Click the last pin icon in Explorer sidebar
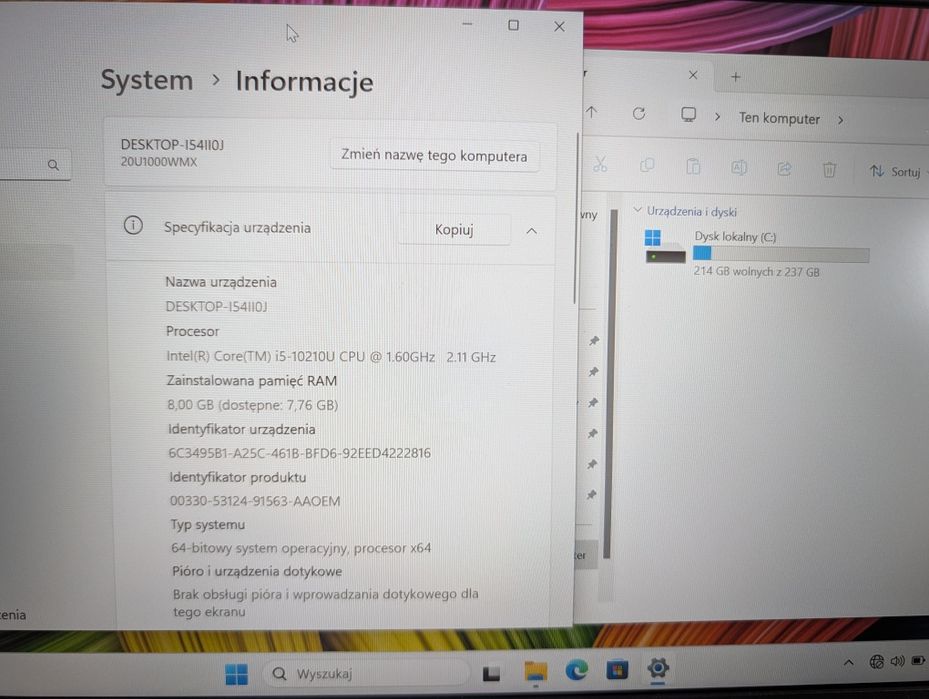This screenshot has width=929, height=699. 591,495
